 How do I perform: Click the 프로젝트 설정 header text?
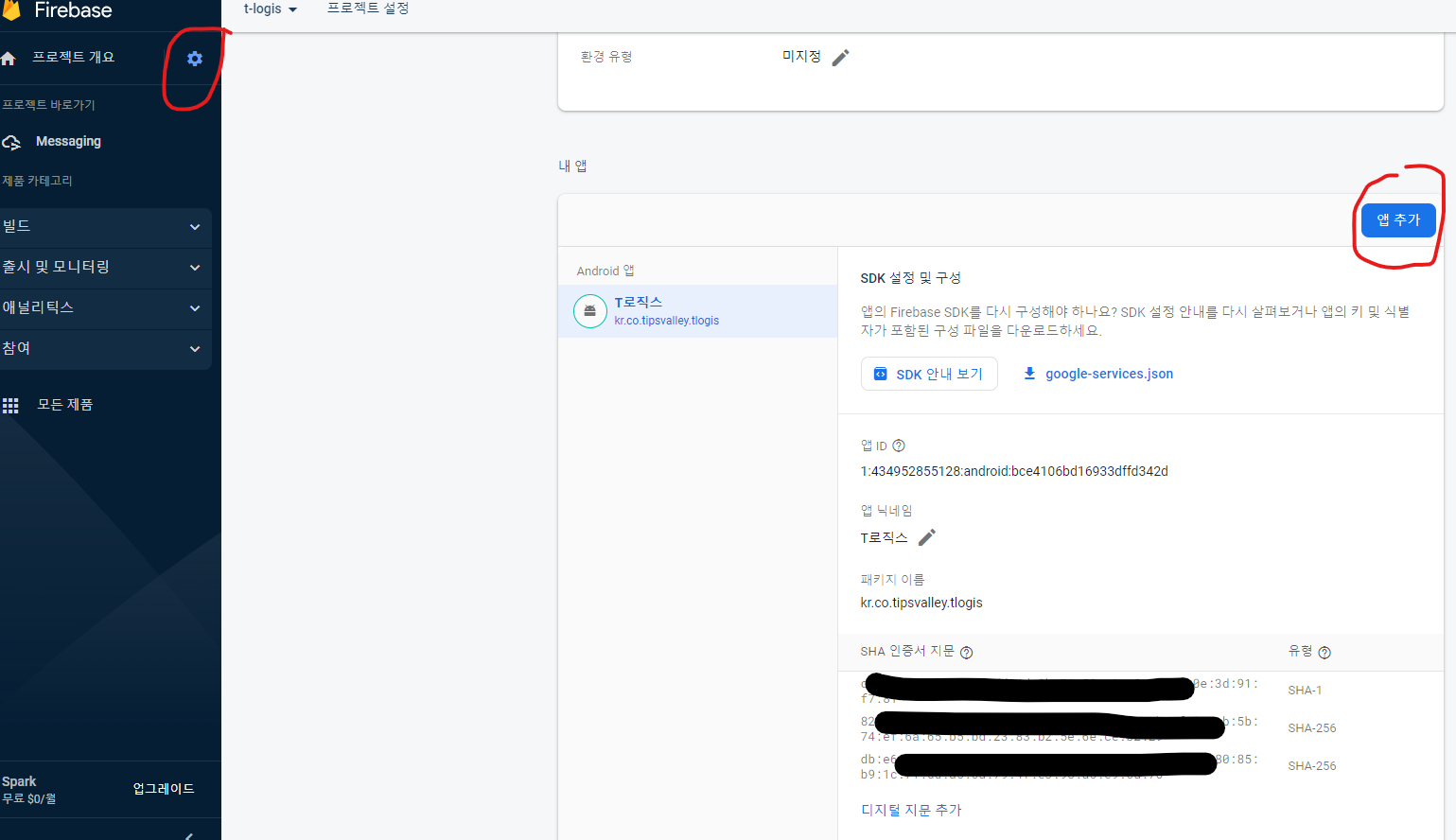pos(368,9)
